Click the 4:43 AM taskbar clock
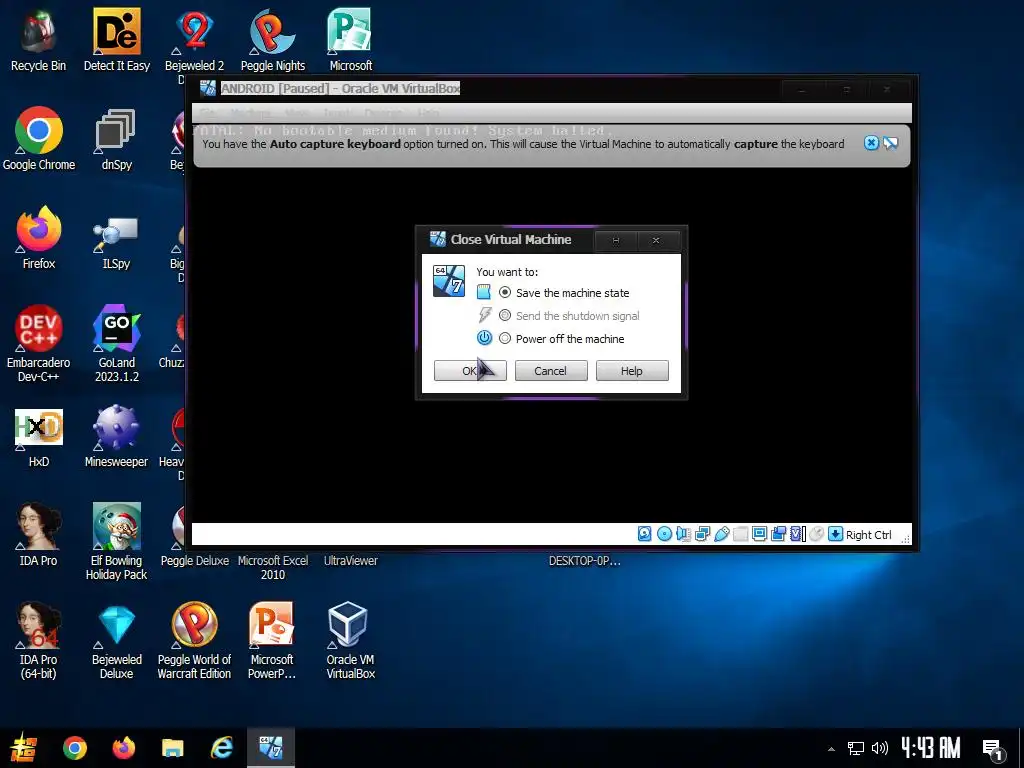Screen dimensions: 1024x768 coord(931,748)
